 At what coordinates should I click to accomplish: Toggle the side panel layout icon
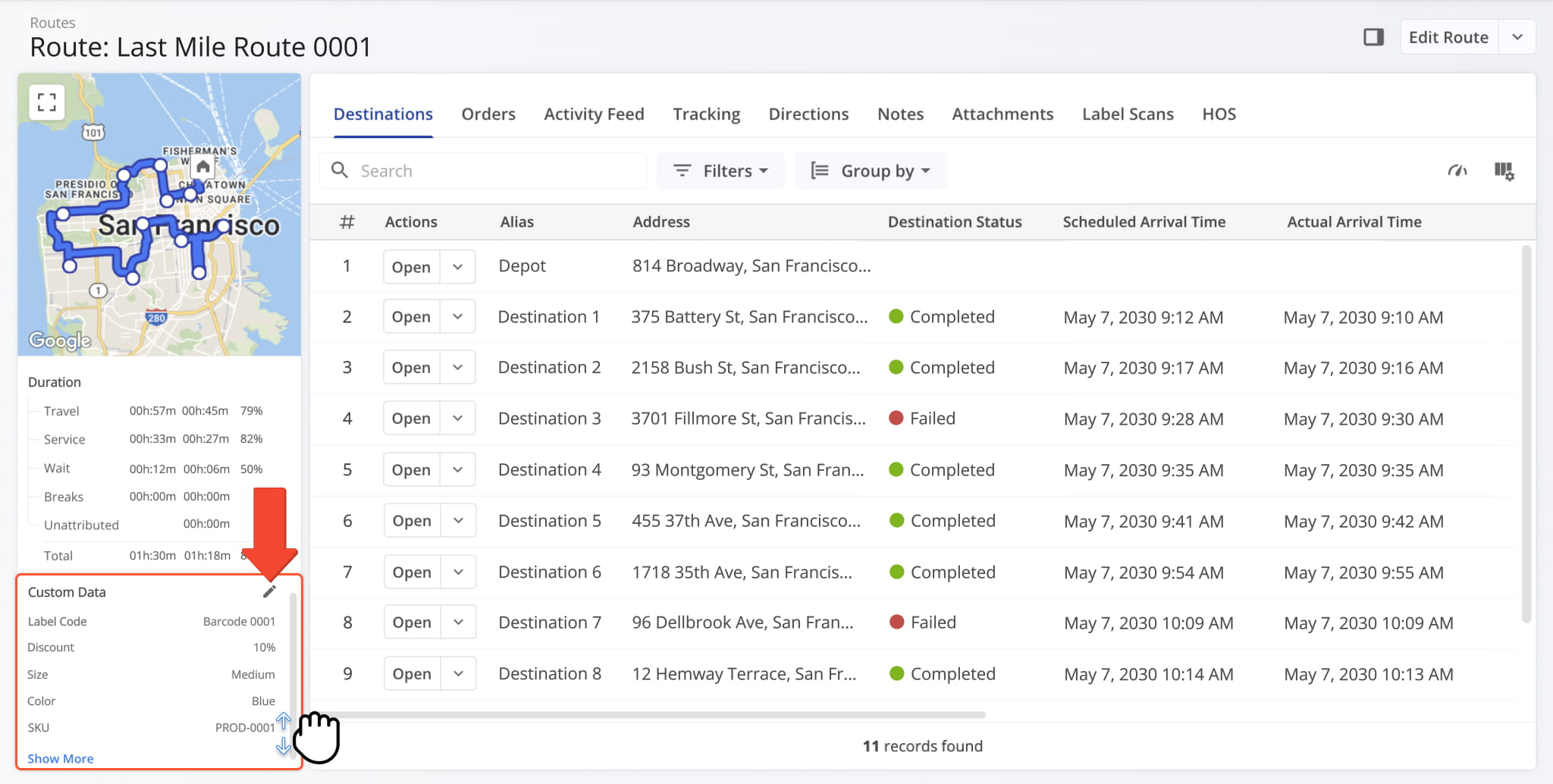coord(1373,37)
